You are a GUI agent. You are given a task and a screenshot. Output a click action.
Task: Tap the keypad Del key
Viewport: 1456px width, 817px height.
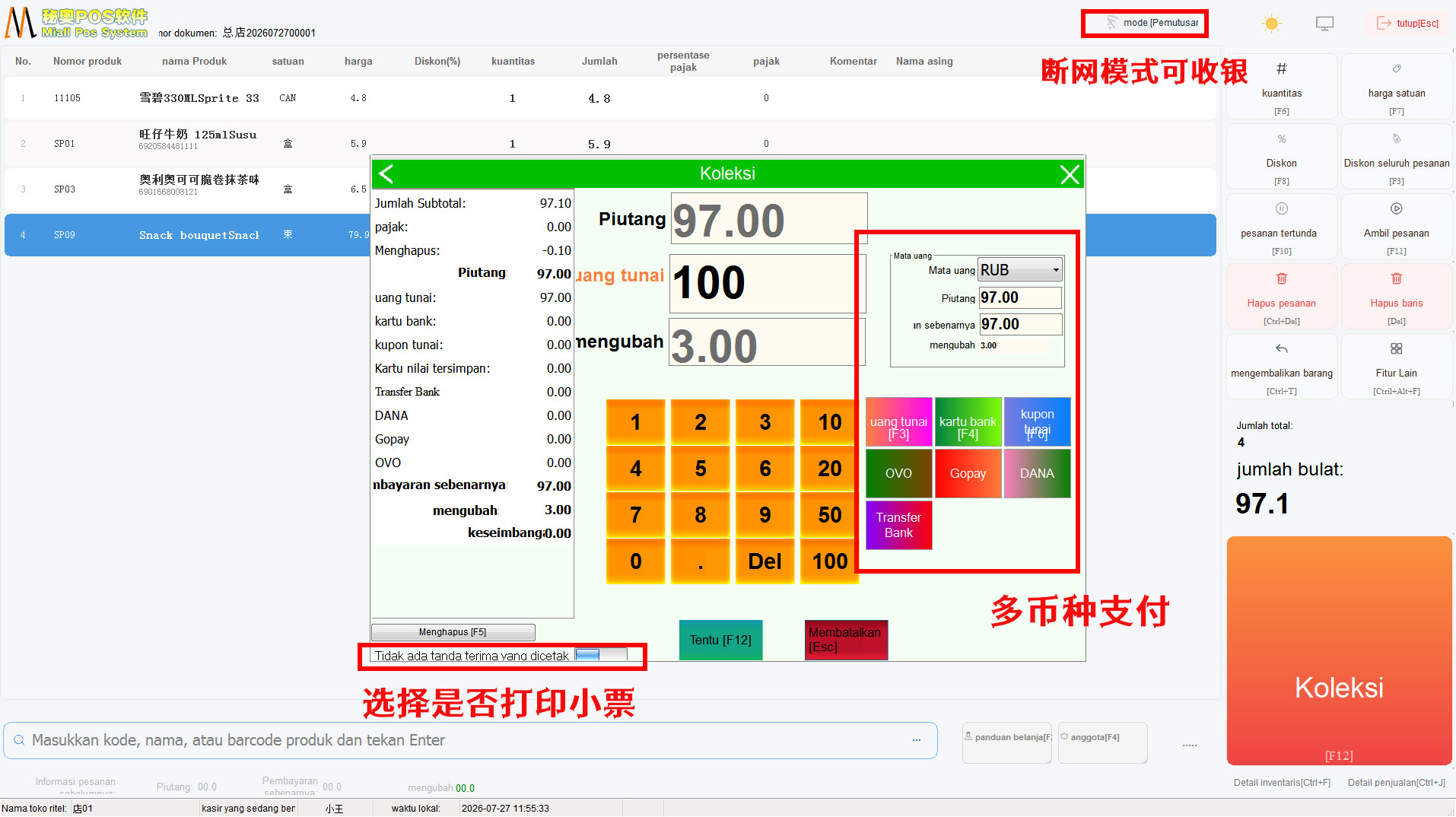[x=765, y=561]
